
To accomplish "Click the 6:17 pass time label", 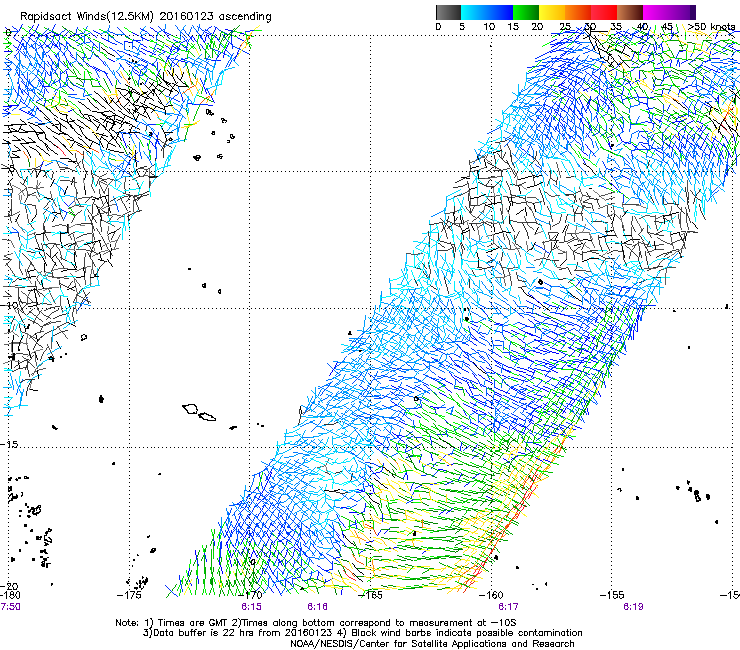I will tap(508, 607).
